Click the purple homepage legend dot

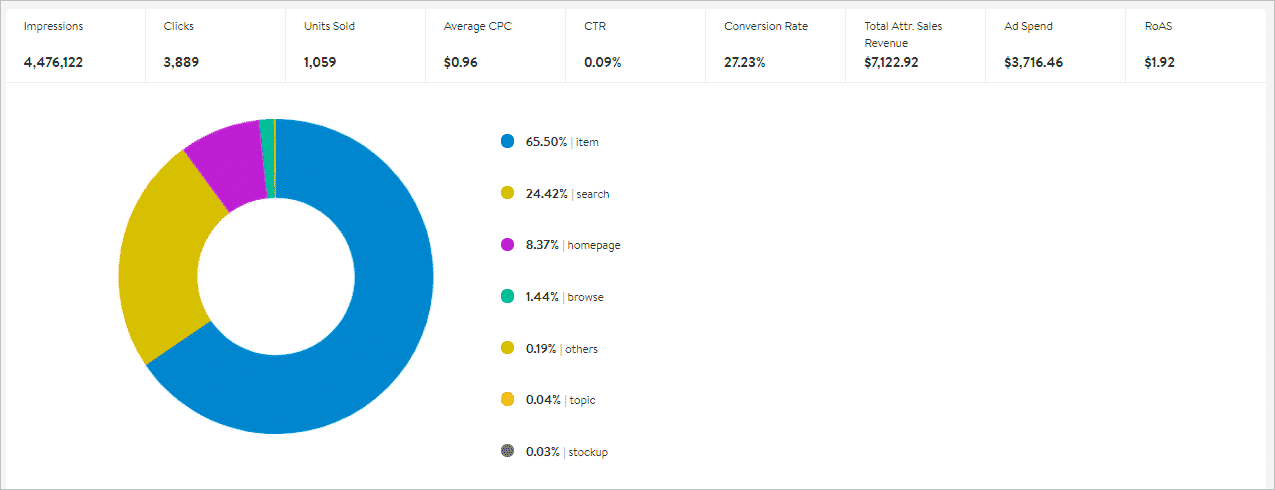point(507,245)
